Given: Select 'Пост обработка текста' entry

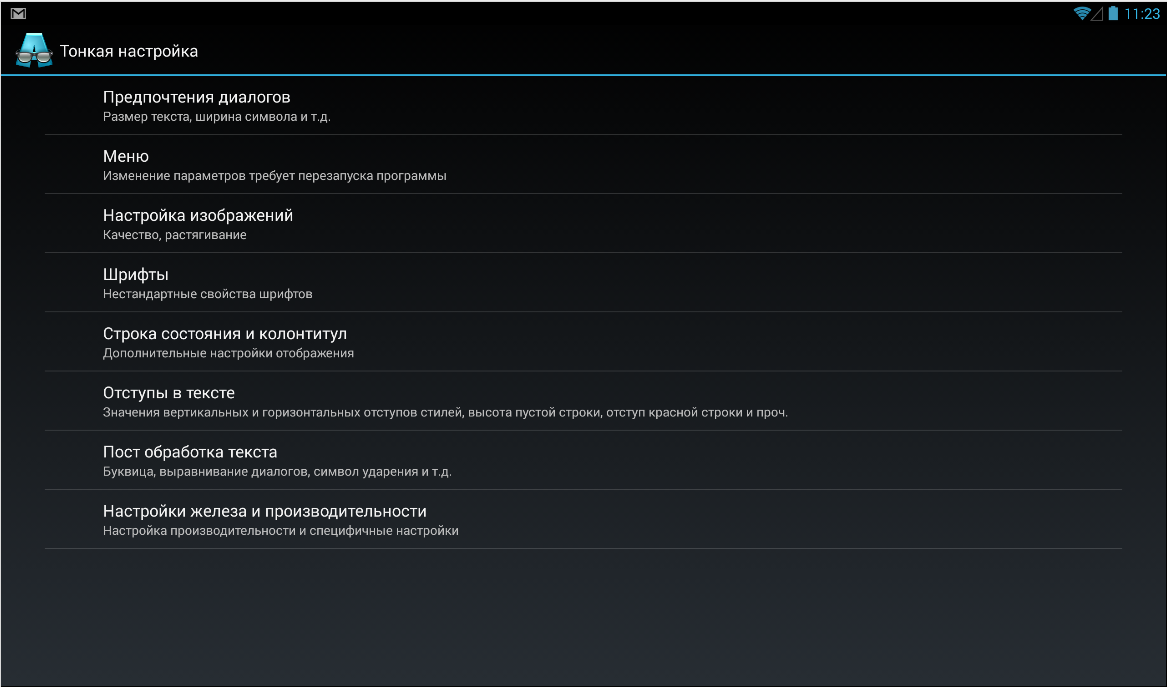Looking at the screenshot, I should click(x=190, y=452).
